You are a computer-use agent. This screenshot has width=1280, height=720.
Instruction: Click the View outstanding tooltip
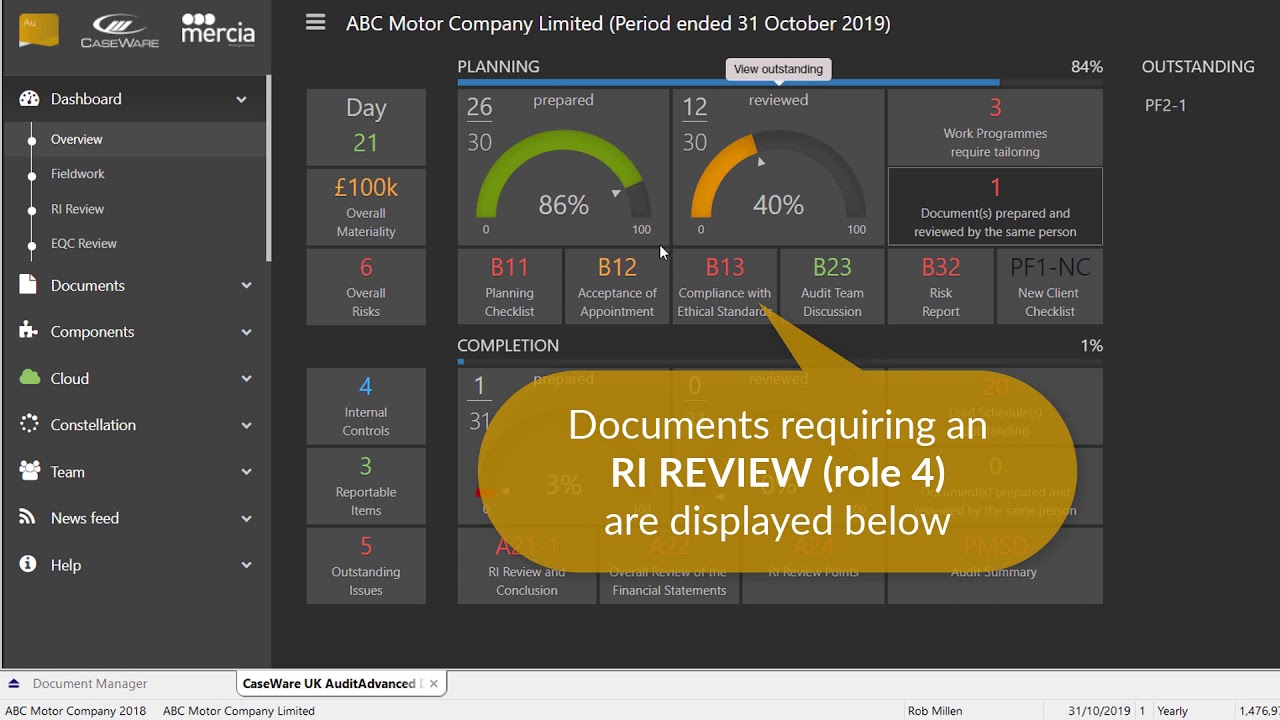pyautogui.click(x=778, y=69)
